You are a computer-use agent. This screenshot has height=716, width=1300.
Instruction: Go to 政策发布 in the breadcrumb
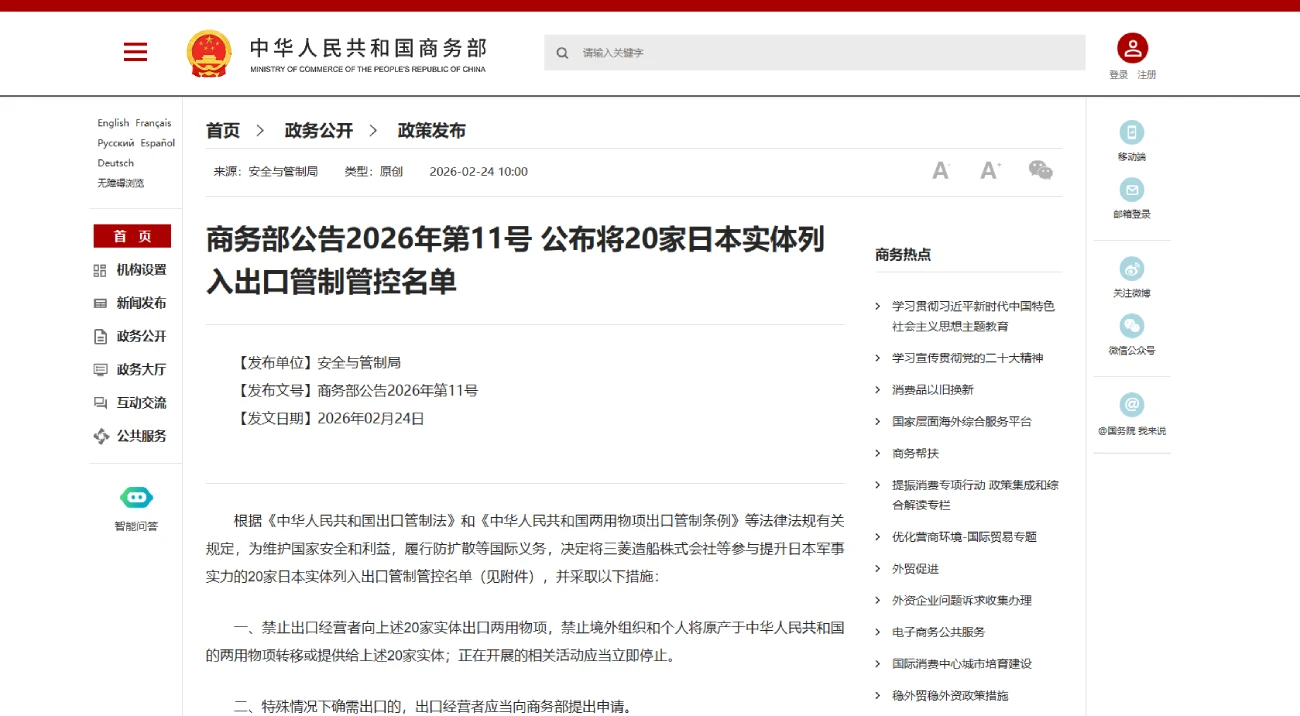(x=431, y=131)
